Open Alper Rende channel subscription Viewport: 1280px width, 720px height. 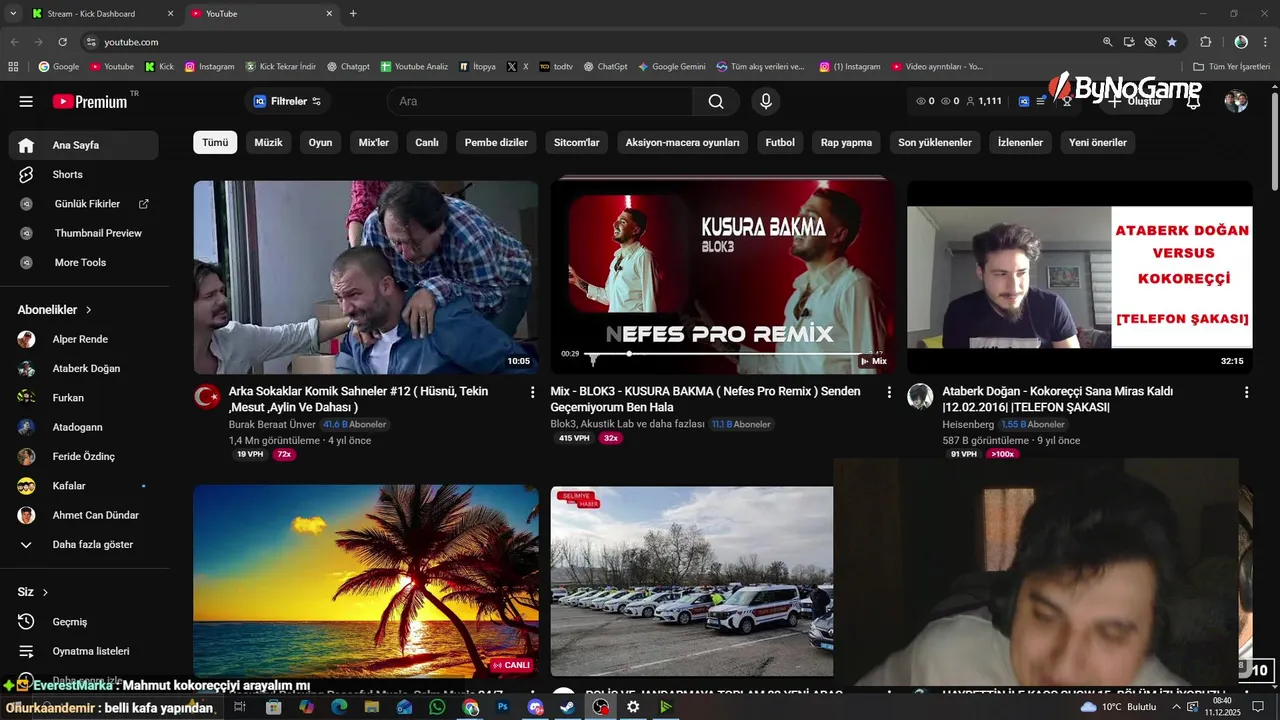[84, 339]
